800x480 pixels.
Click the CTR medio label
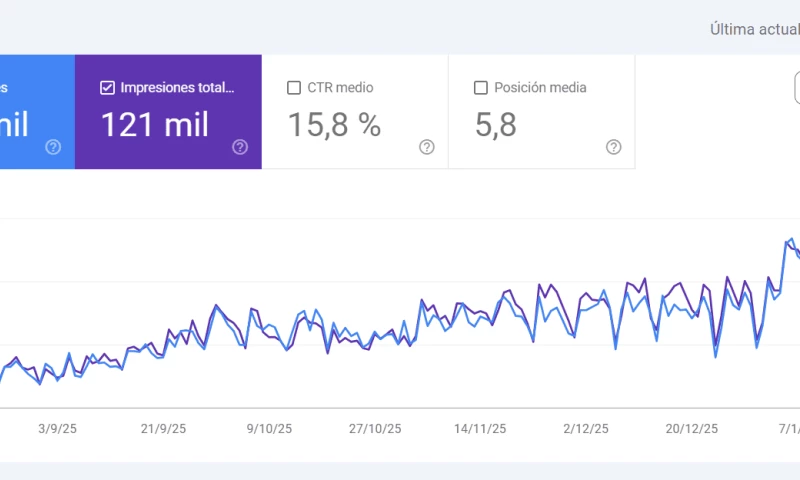340,88
